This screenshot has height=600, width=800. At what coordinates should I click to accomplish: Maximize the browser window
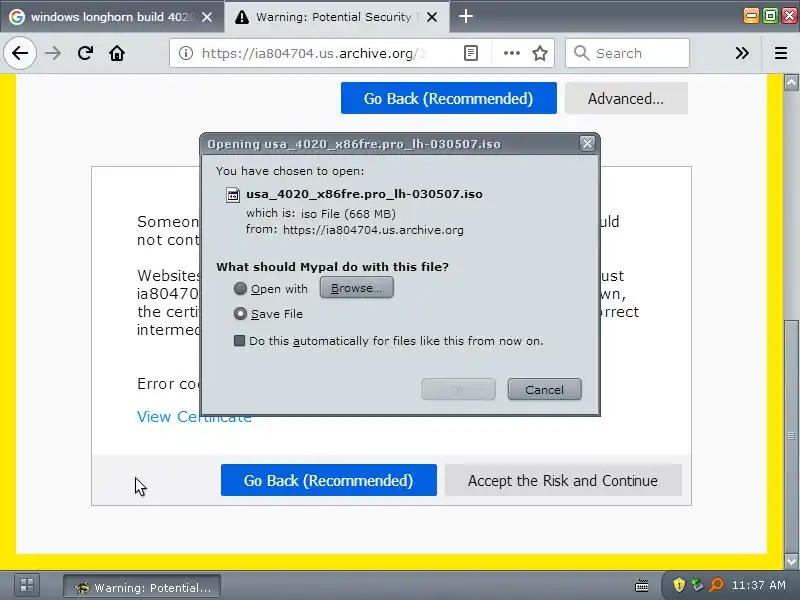click(770, 16)
